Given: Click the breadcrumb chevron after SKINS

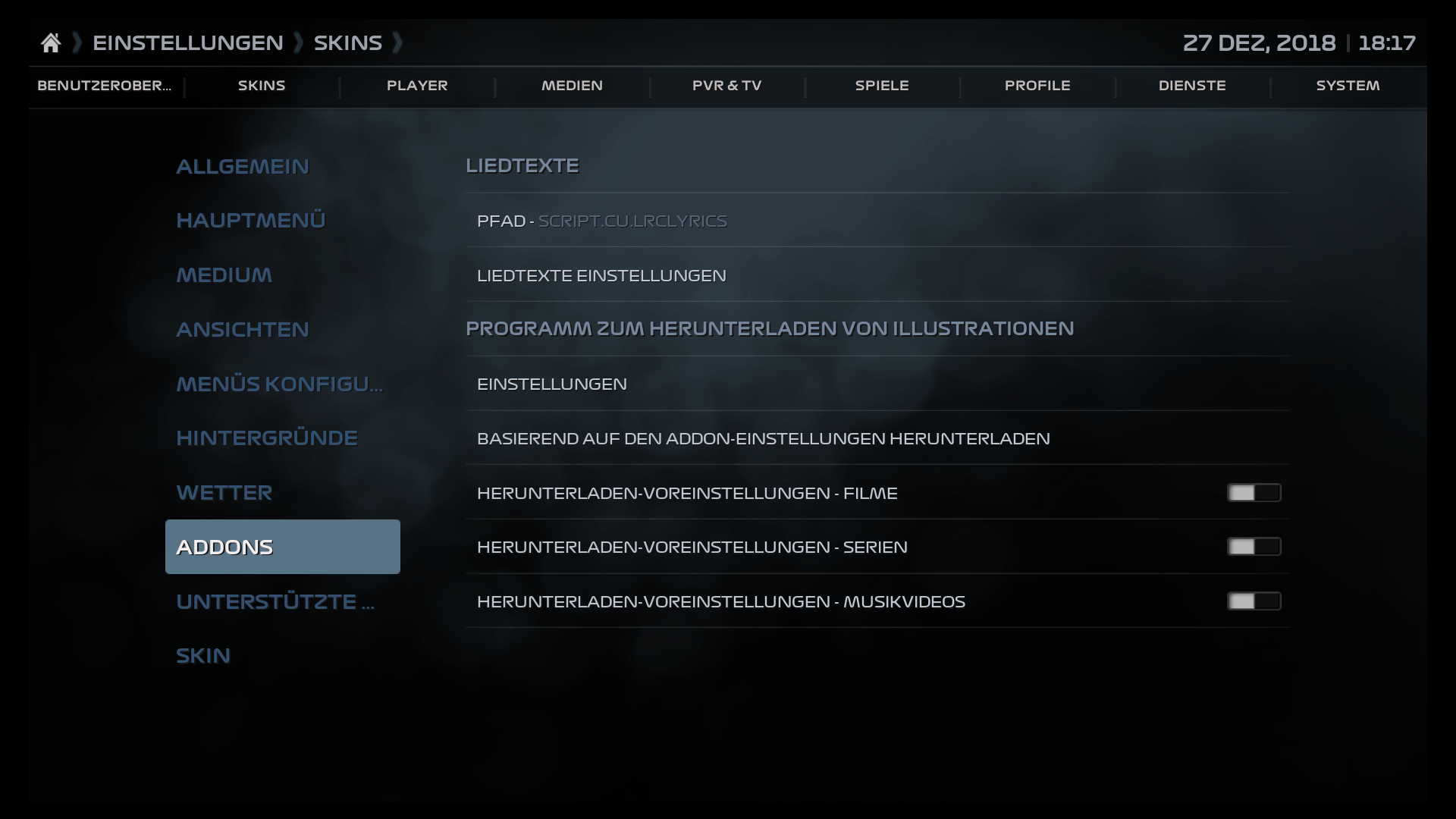Looking at the screenshot, I should click(x=399, y=42).
